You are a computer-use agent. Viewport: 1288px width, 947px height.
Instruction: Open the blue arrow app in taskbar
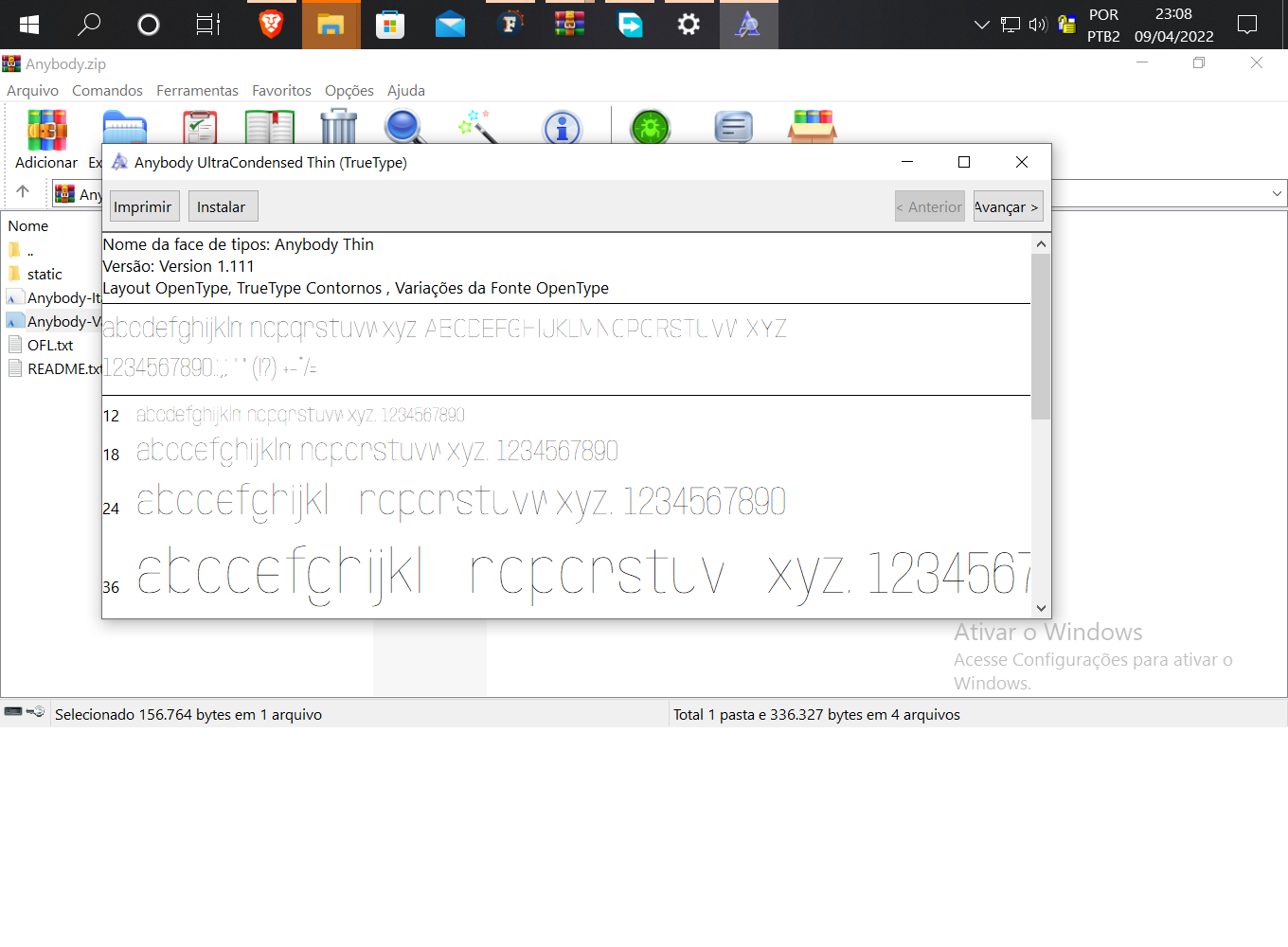(630, 25)
